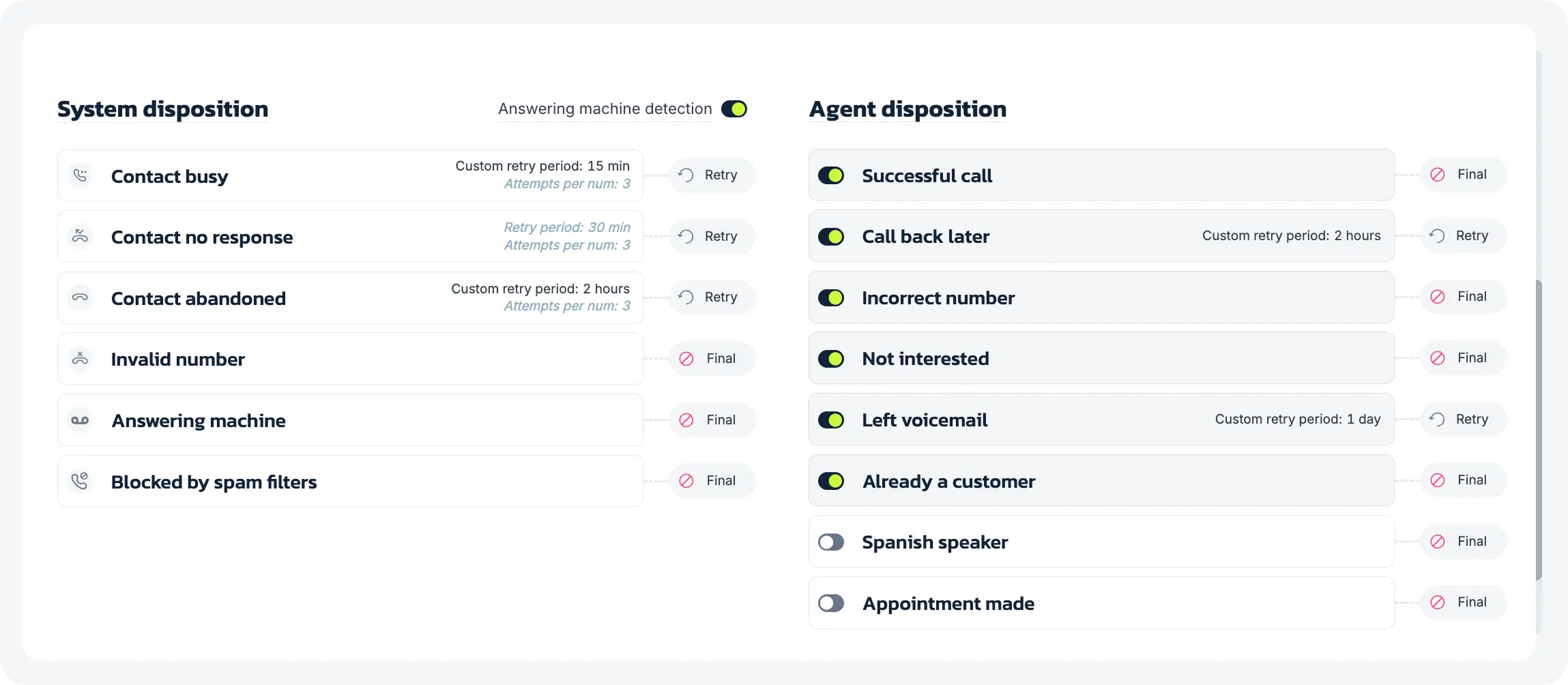The height and width of the screenshot is (685, 1568).
Task: Click Retry button for Contact no response
Action: click(x=712, y=237)
